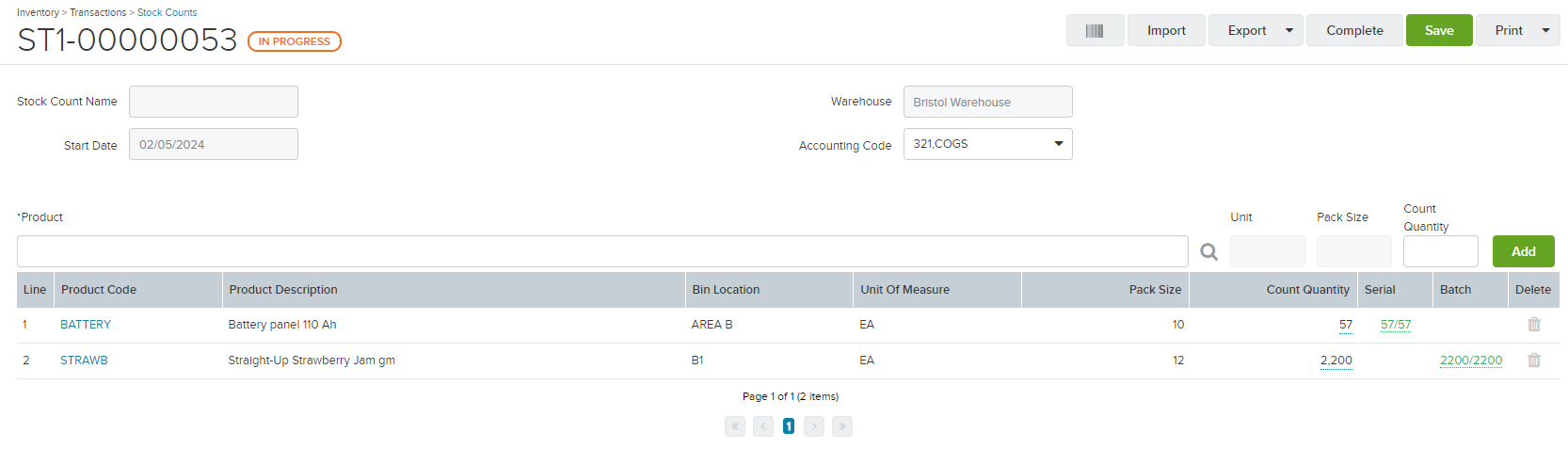Click the barcode scanner icon button
Screen dimensions: 1568x449
click(x=1095, y=30)
